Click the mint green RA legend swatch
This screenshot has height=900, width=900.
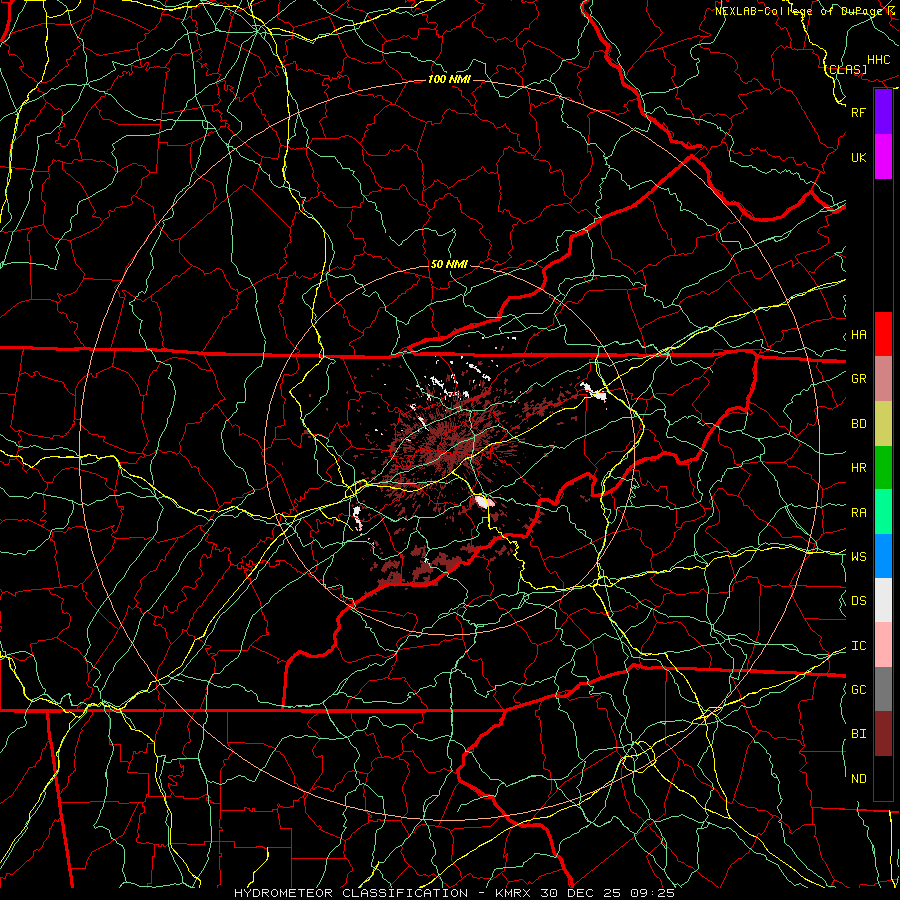(883, 512)
